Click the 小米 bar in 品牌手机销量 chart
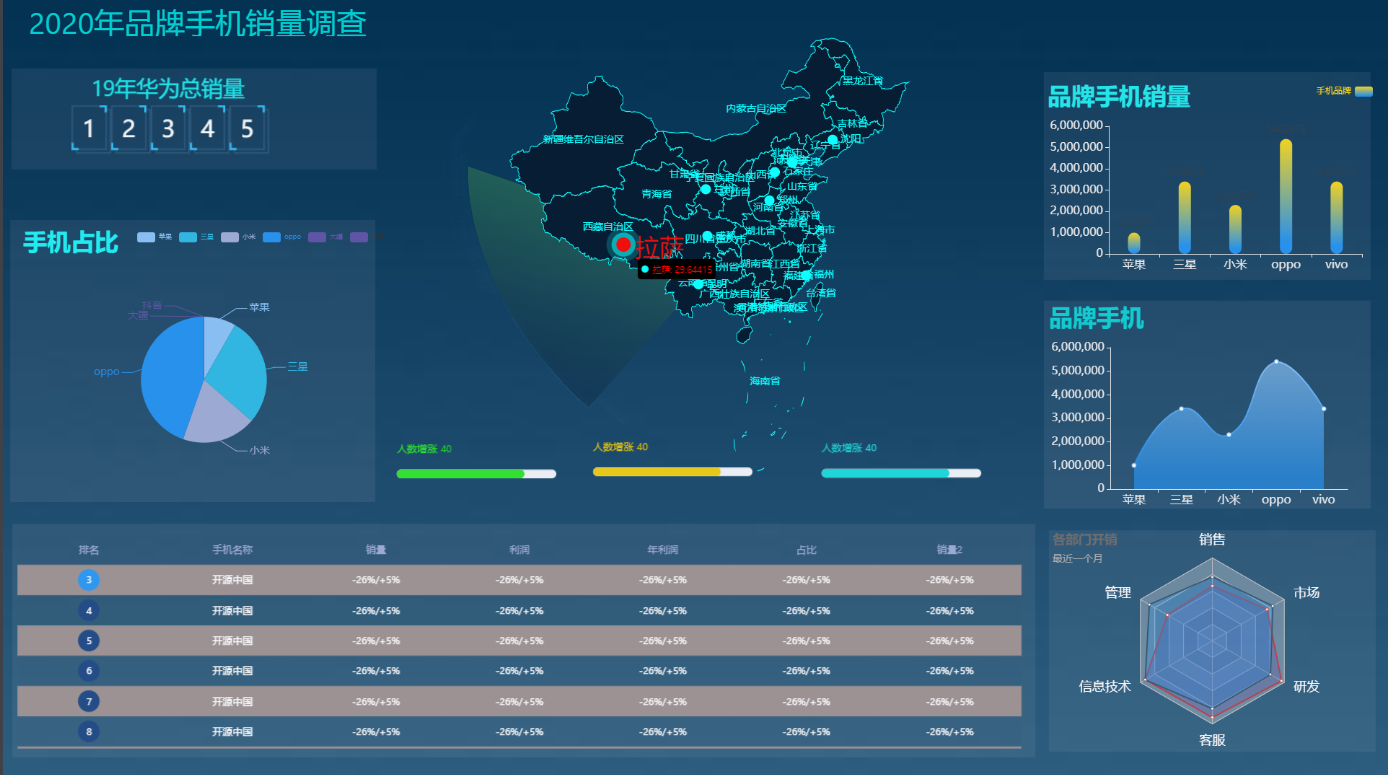The width and height of the screenshot is (1388, 775). 1235,230
